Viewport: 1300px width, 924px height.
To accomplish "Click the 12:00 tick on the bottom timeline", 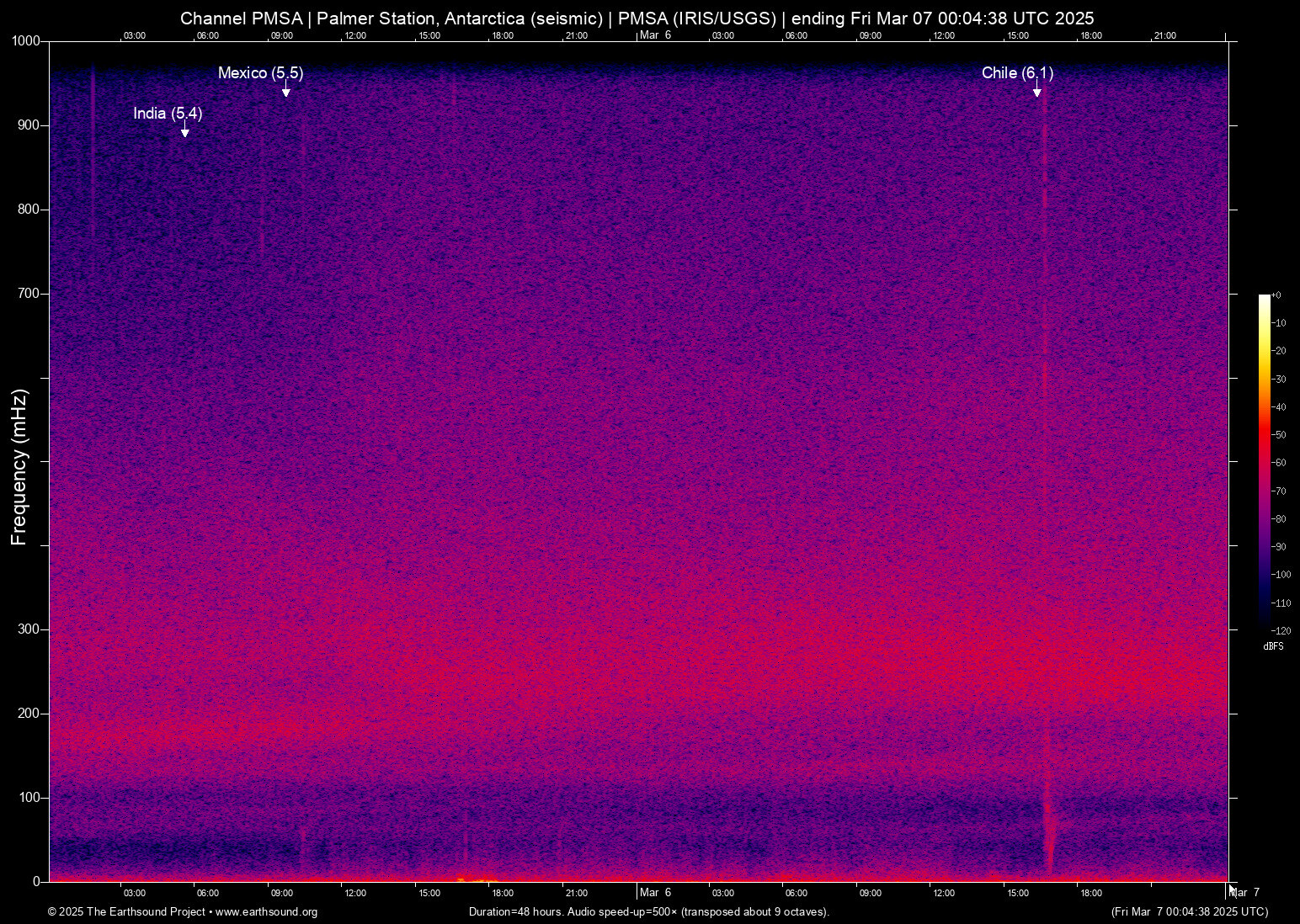I will click(355, 892).
